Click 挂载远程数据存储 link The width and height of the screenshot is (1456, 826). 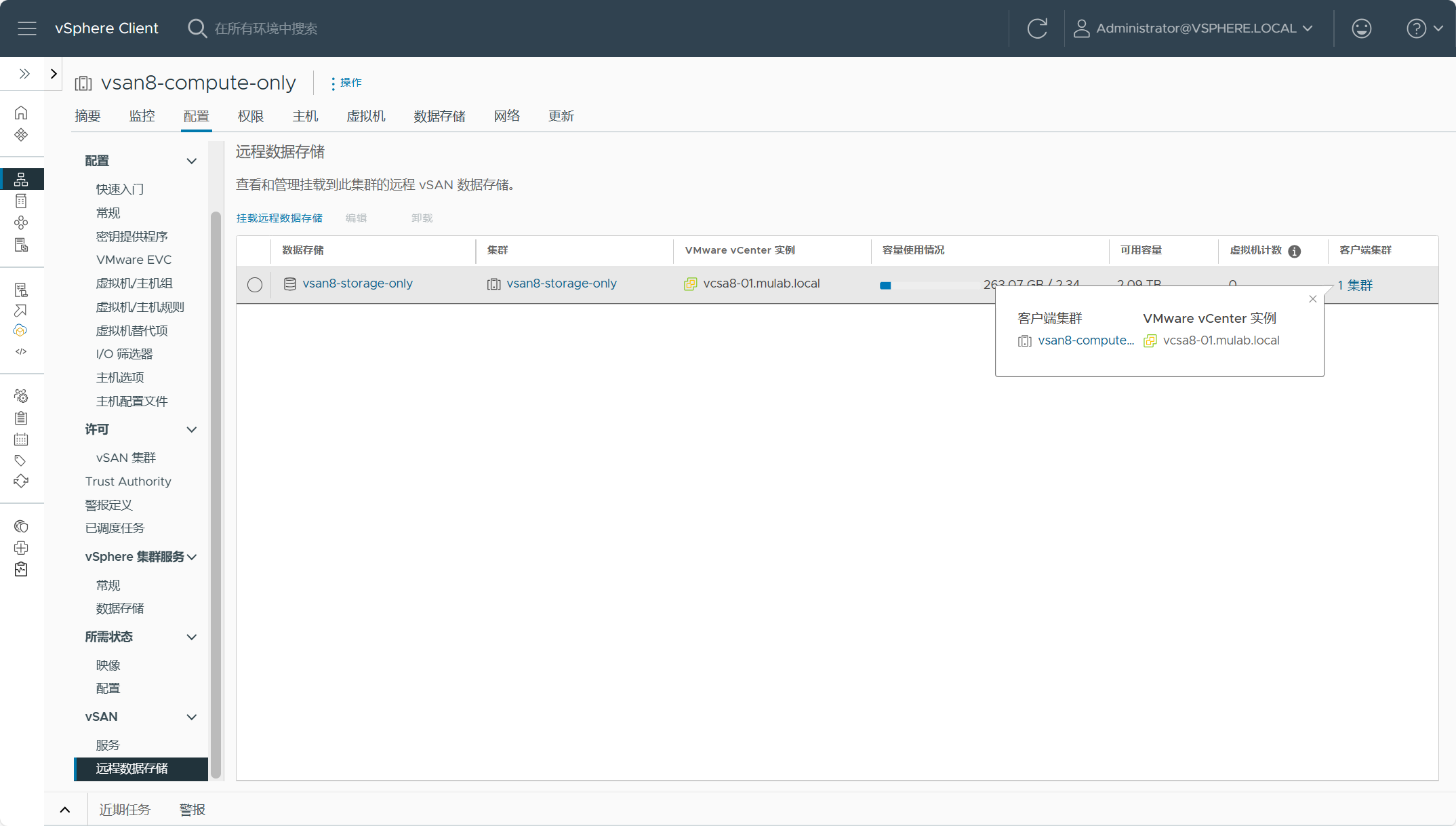279,218
